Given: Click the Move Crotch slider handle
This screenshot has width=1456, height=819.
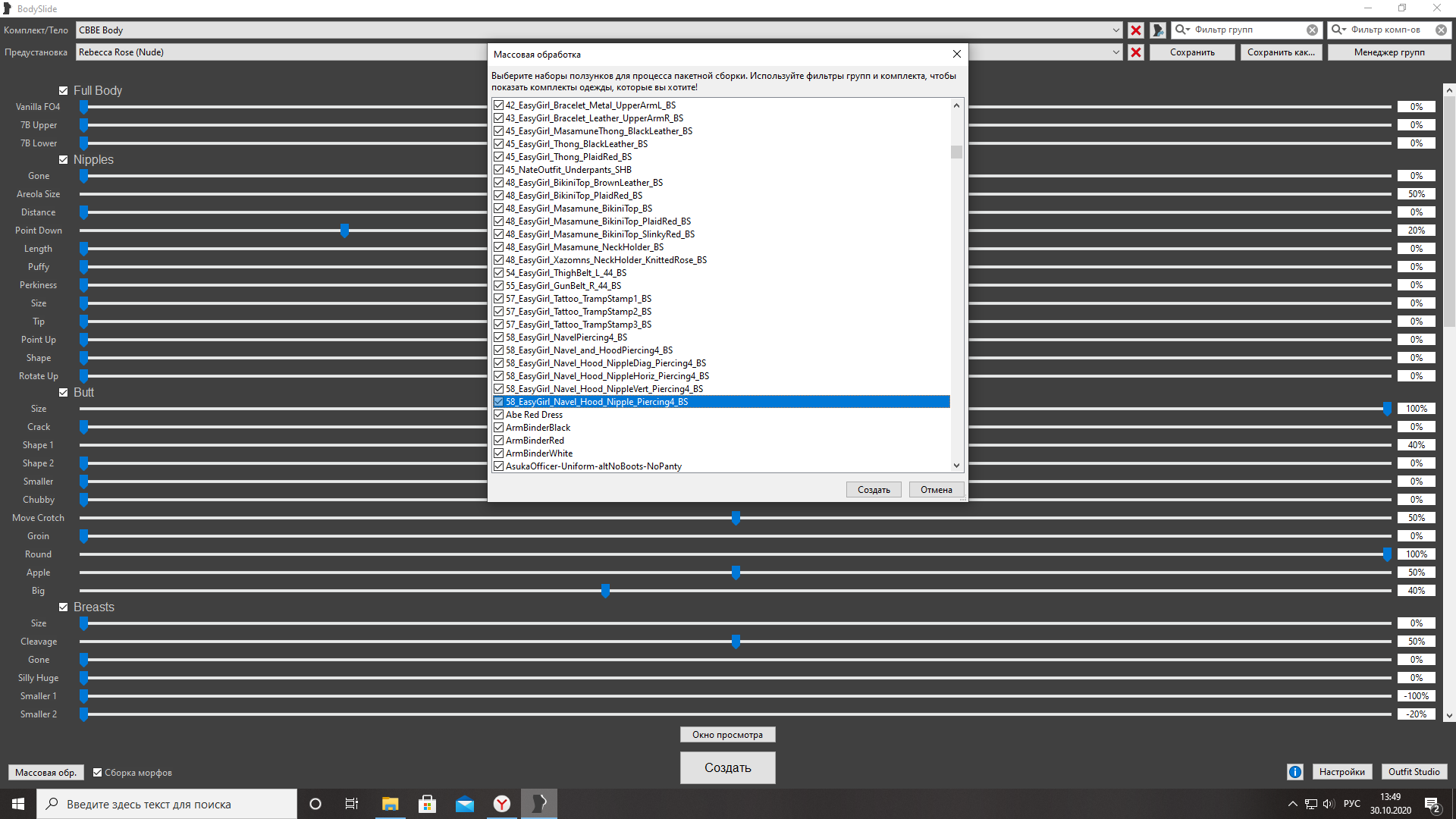Looking at the screenshot, I should point(736,518).
